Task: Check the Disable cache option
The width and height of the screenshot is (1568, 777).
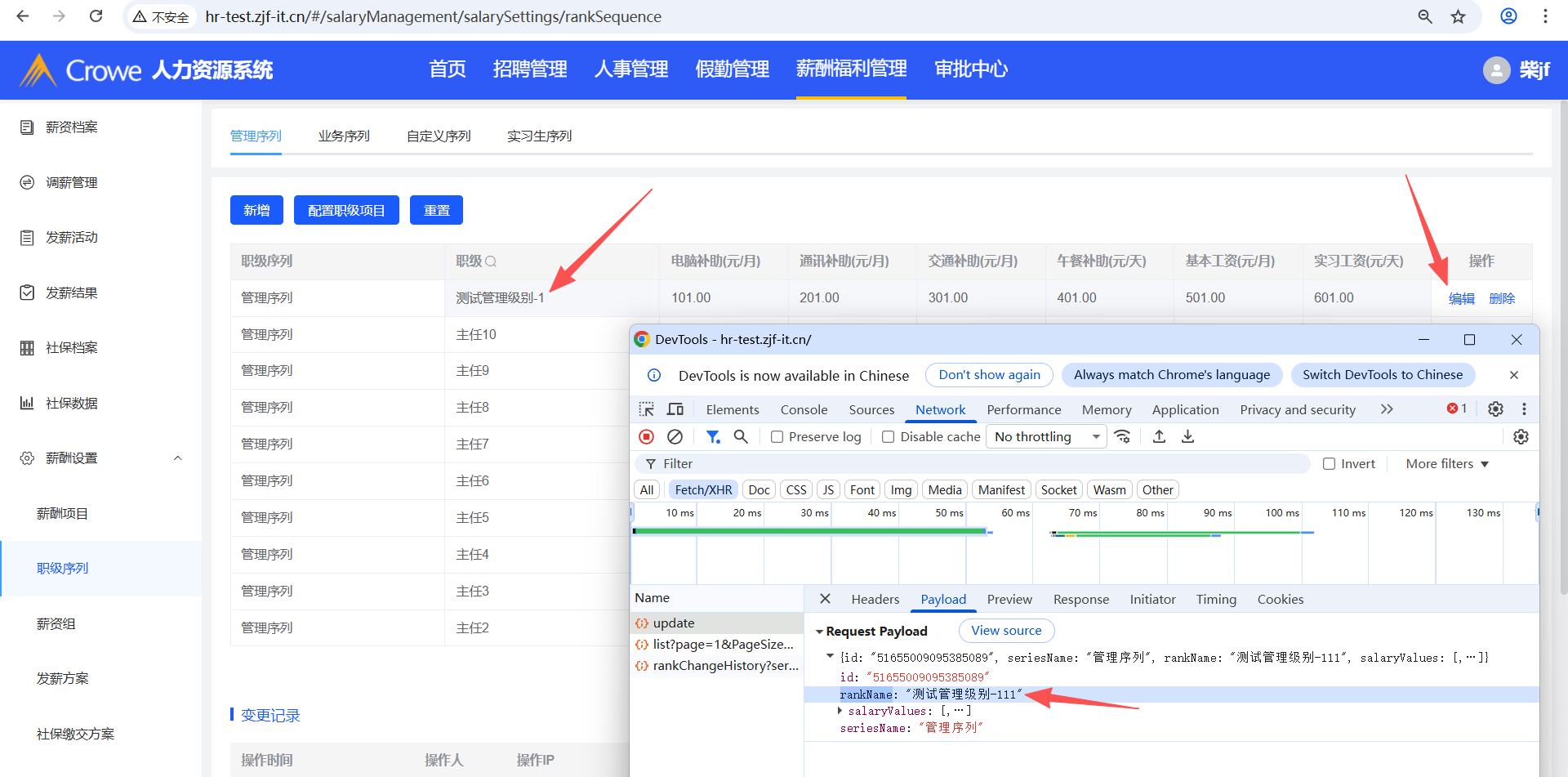Action: [889, 437]
